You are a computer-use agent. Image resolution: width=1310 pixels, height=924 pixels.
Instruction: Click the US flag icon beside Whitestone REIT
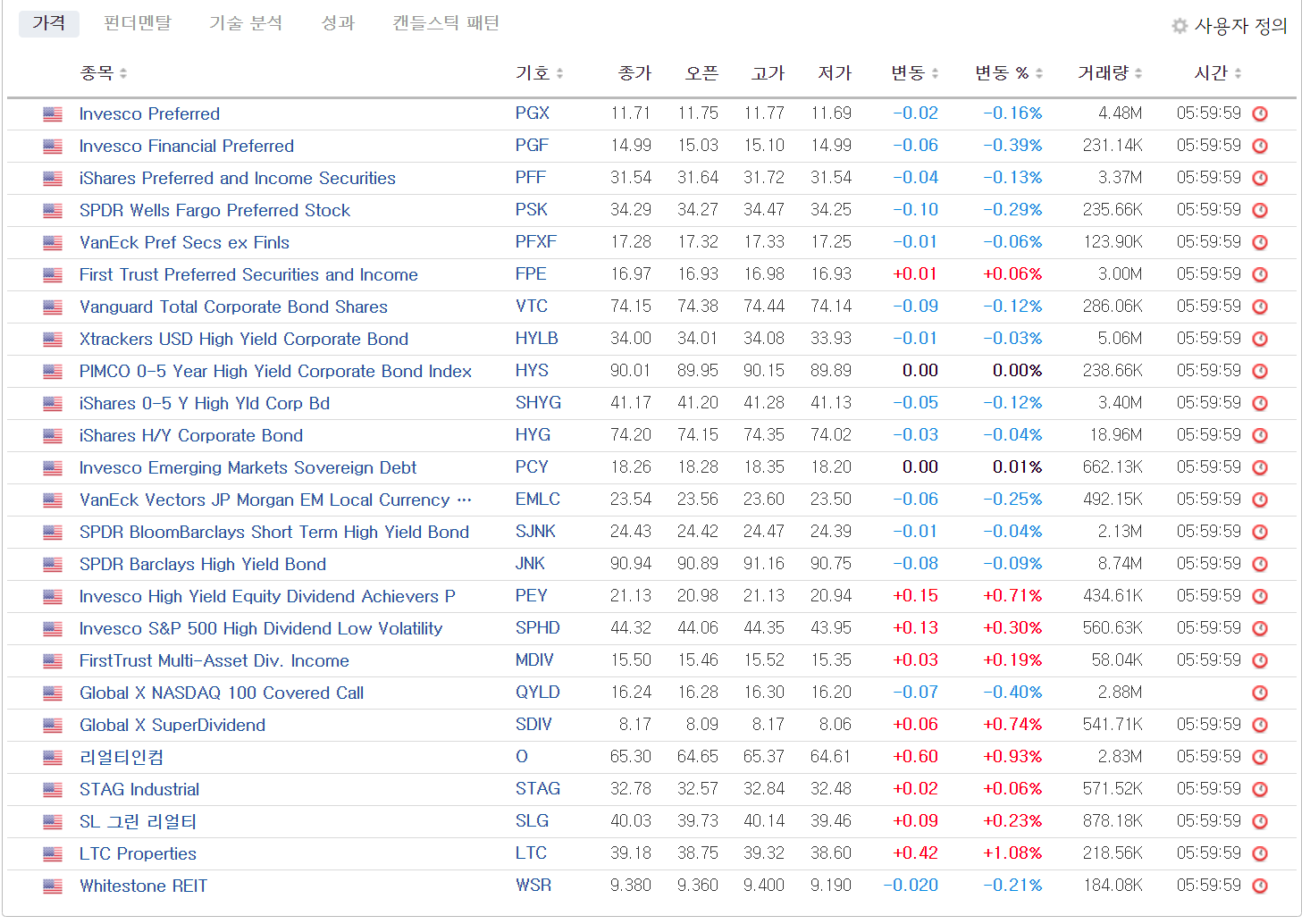(x=53, y=886)
